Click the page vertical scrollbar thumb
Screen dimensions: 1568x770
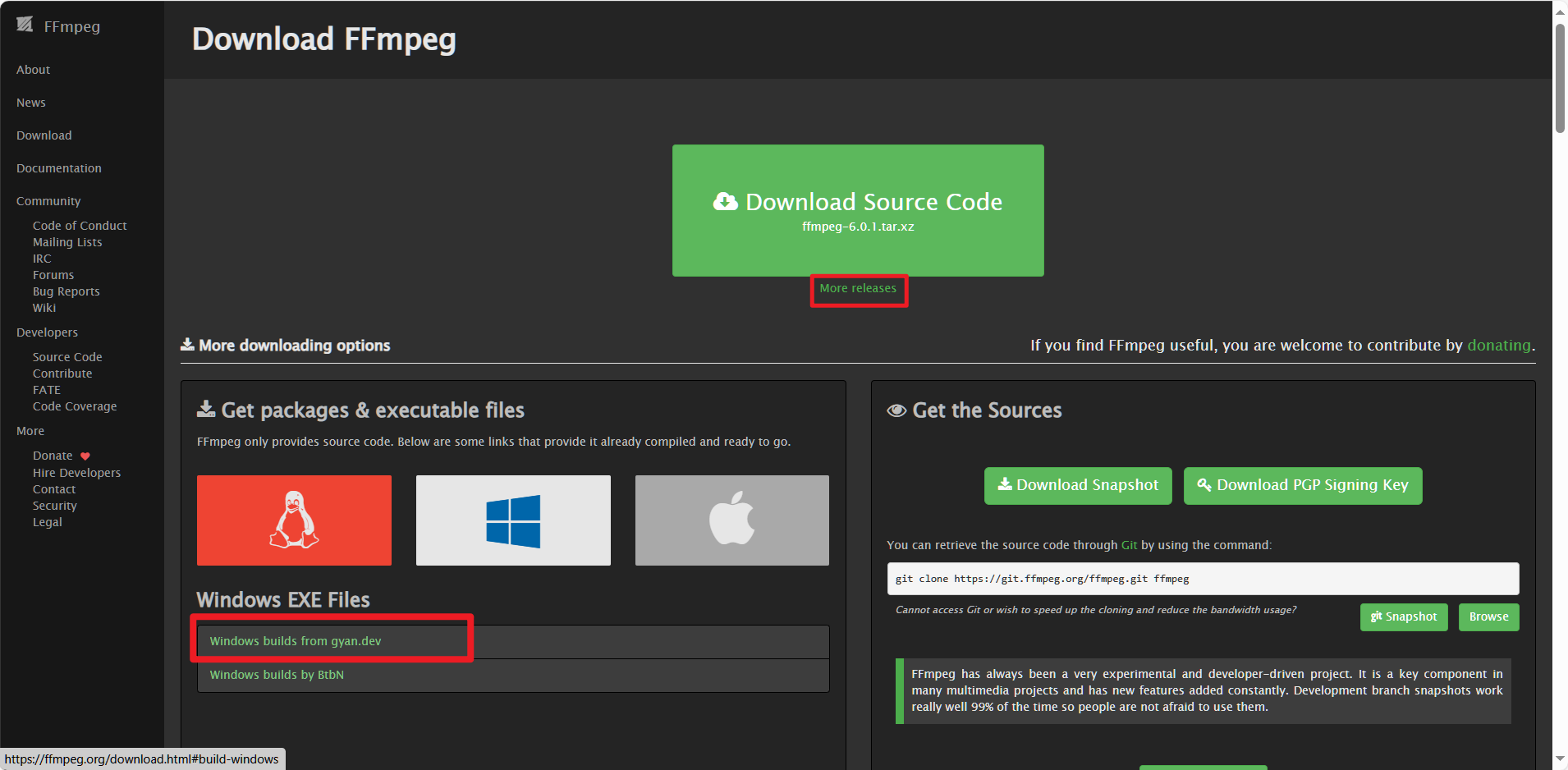[1560, 78]
